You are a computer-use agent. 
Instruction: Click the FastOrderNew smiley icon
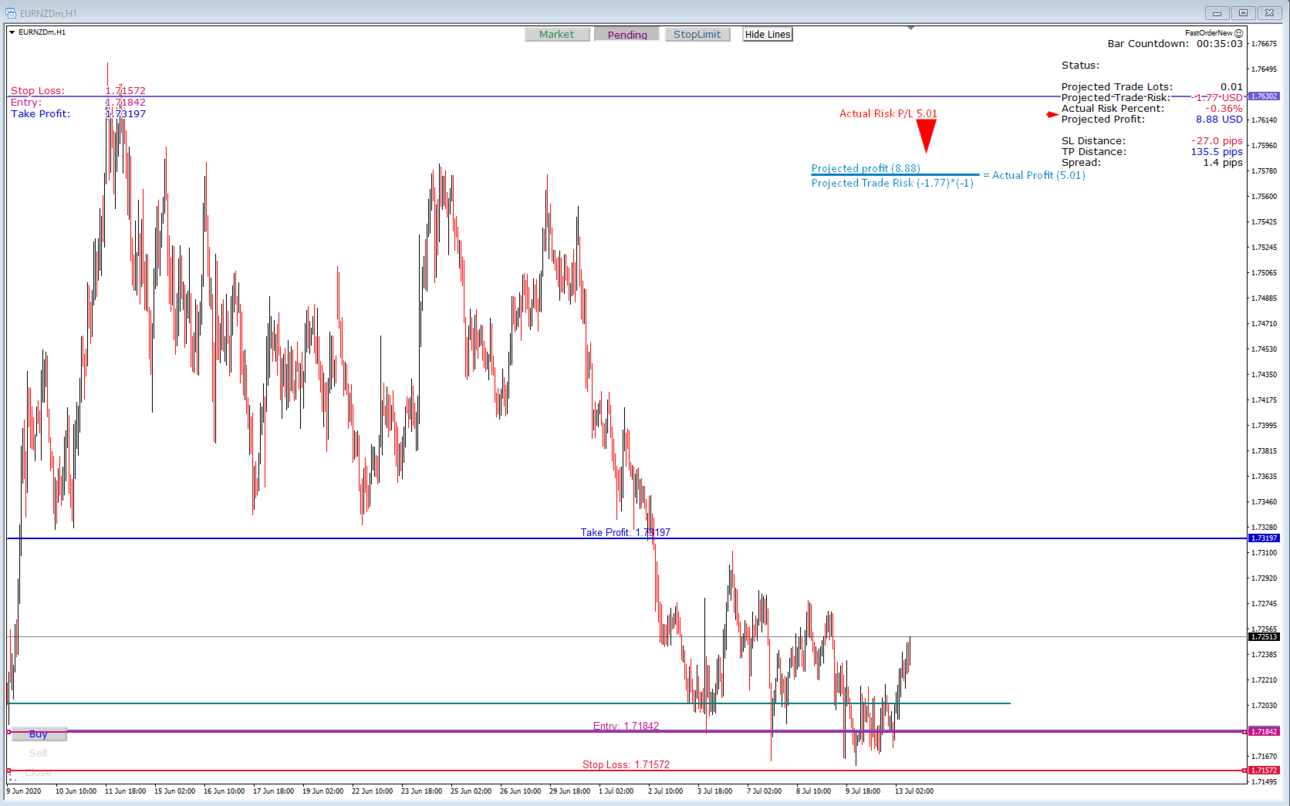pos(1239,33)
